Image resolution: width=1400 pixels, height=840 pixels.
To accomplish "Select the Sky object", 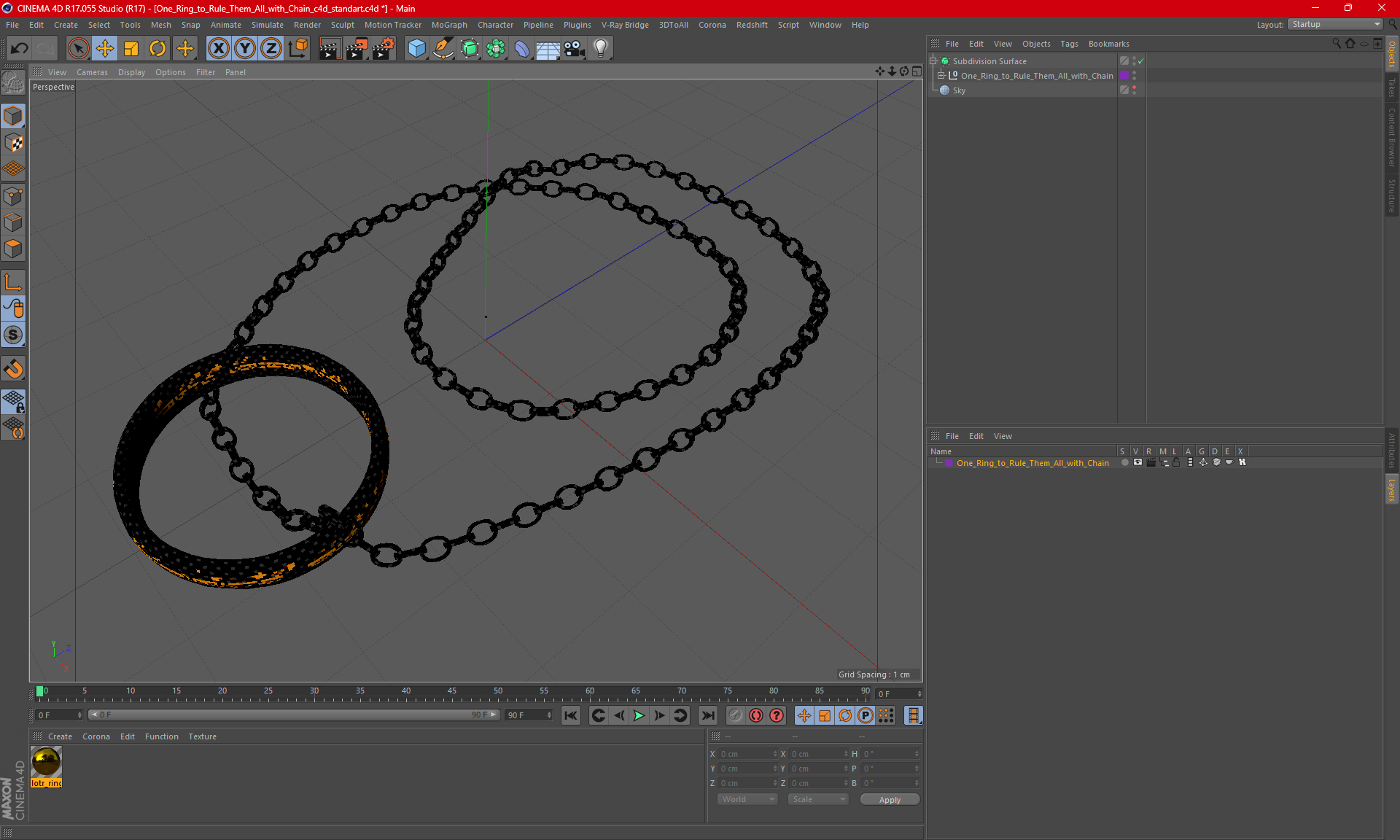I will coord(959,90).
